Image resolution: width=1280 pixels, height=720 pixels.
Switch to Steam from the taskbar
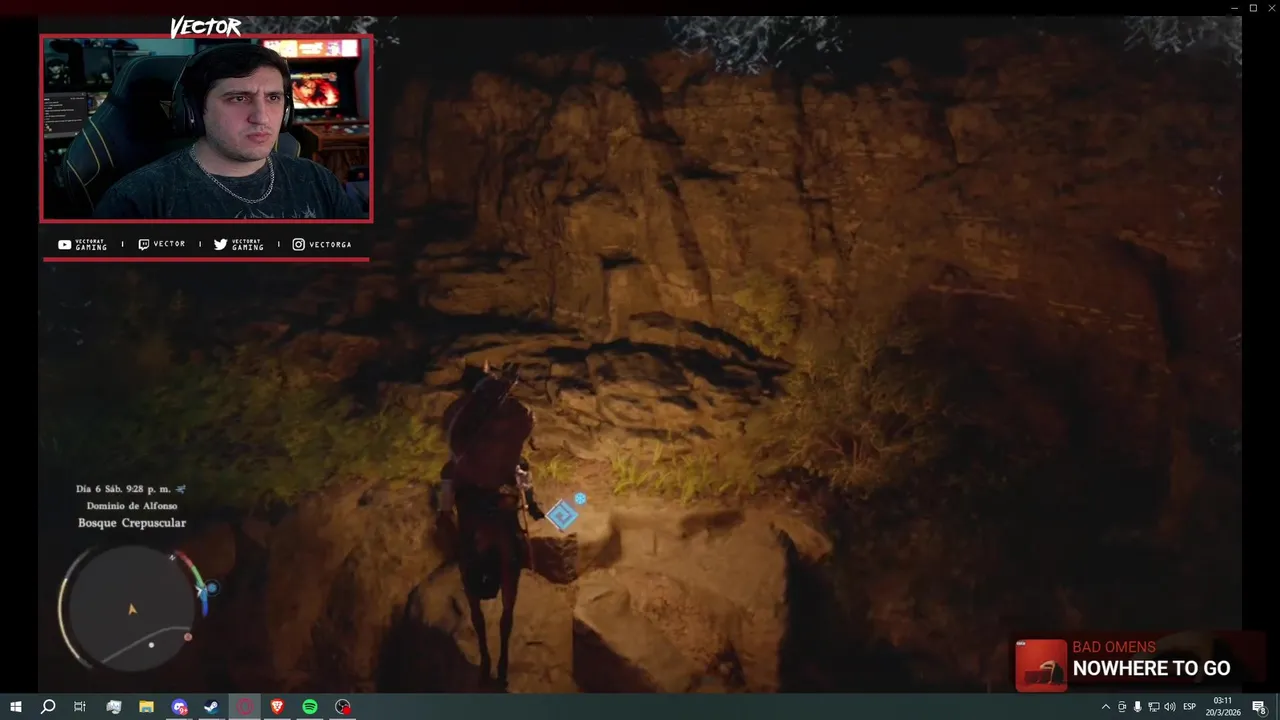[x=212, y=707]
